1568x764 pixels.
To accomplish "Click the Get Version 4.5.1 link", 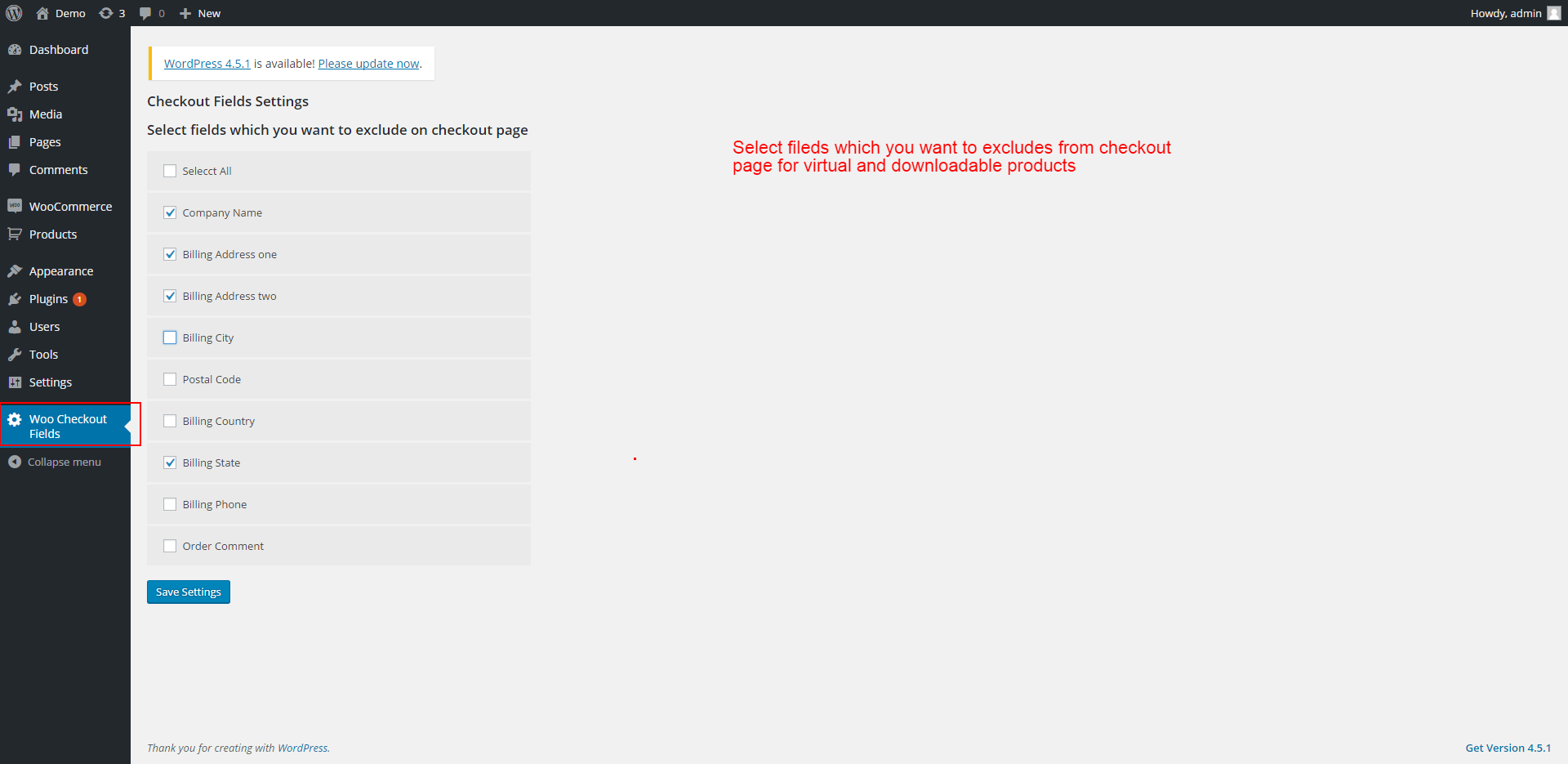I will (1508, 748).
